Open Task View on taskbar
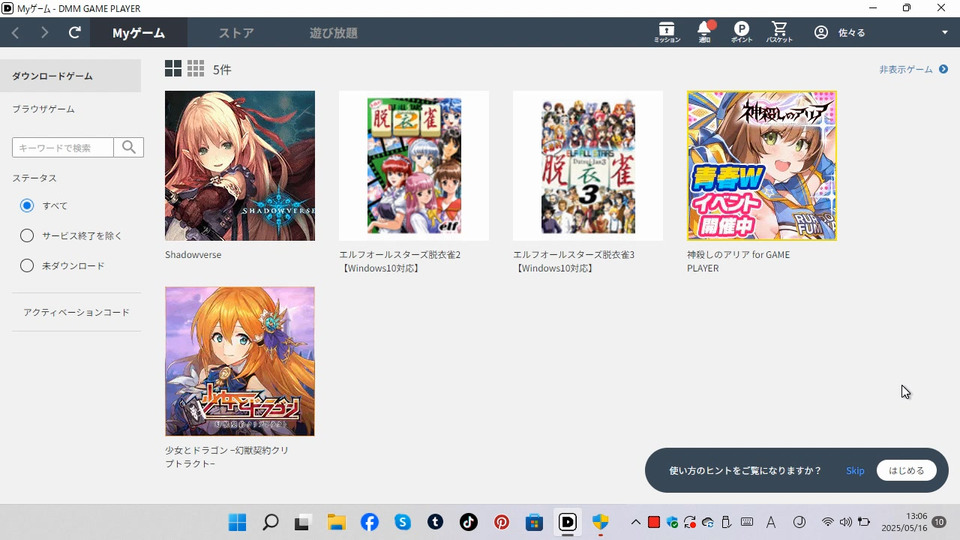This screenshot has height=540, width=960. (x=302, y=522)
